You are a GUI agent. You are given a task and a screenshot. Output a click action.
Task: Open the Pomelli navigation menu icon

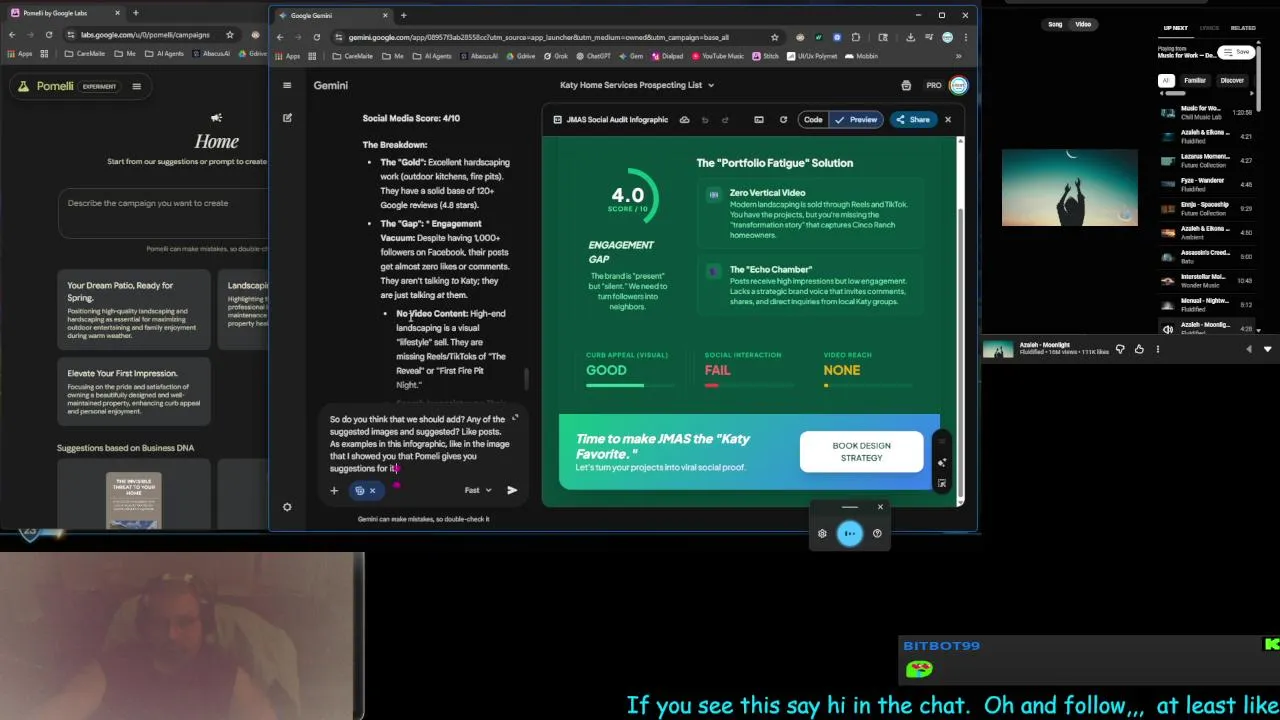click(x=136, y=86)
